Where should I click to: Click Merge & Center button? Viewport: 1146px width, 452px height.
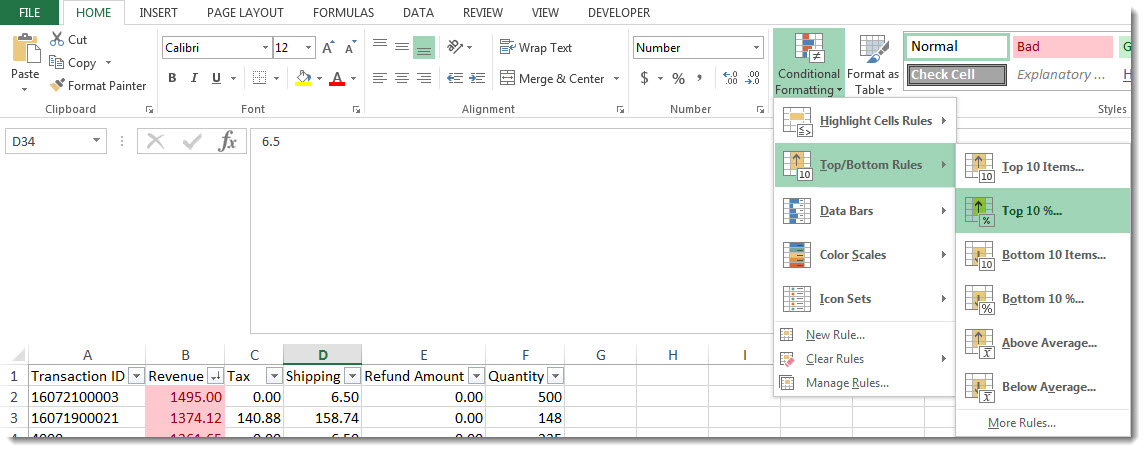552,78
